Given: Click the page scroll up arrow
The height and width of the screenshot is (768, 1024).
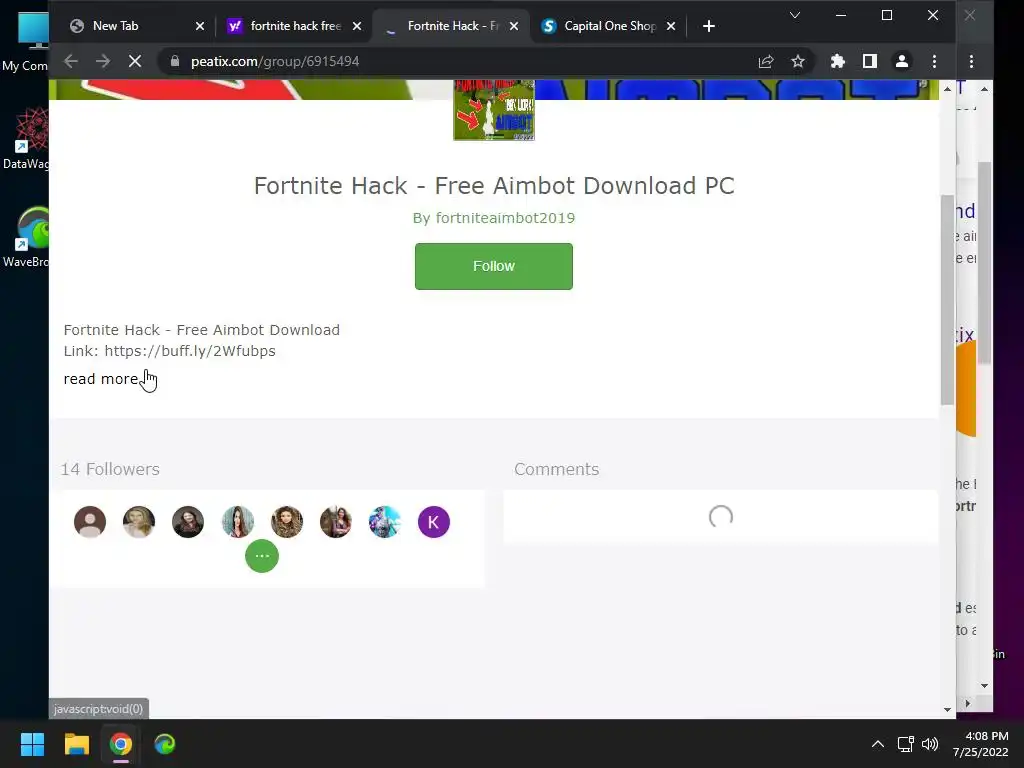Looking at the screenshot, I should 948,88.
